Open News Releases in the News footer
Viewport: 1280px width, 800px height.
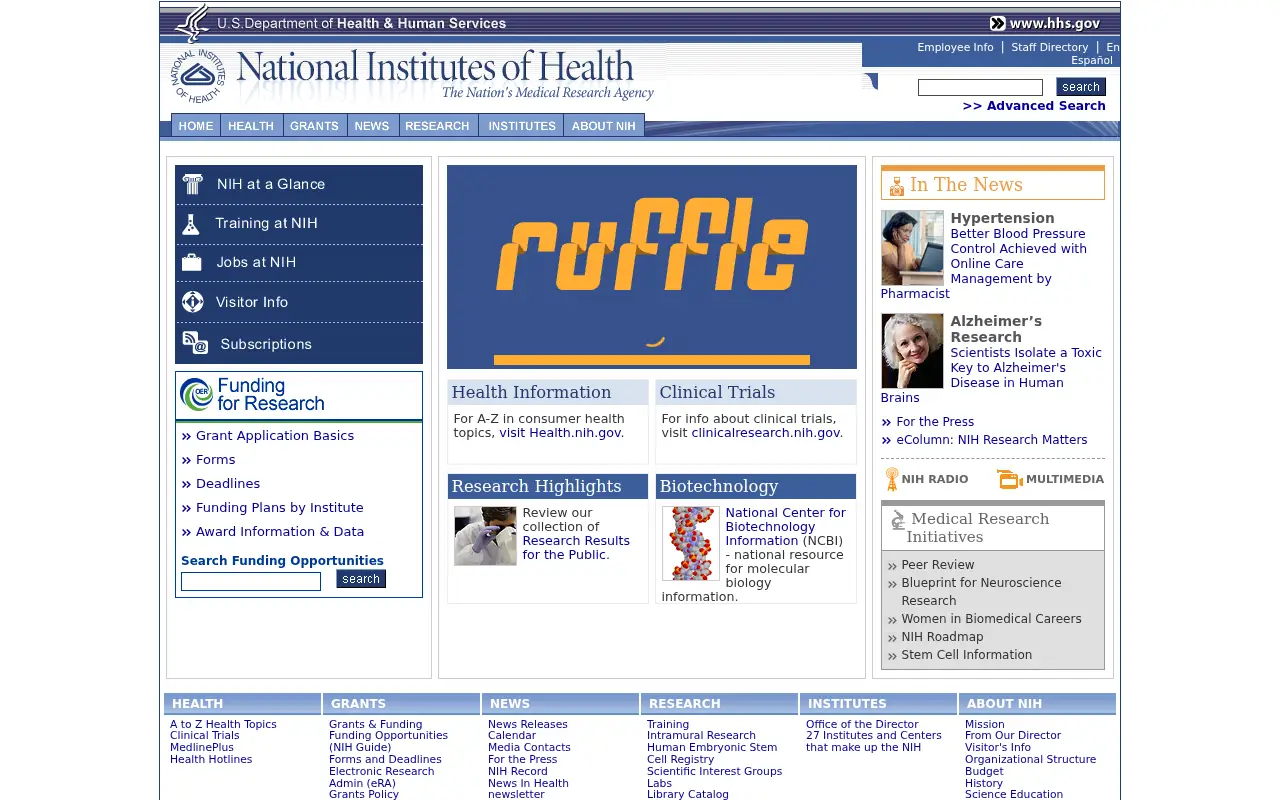[x=528, y=724]
